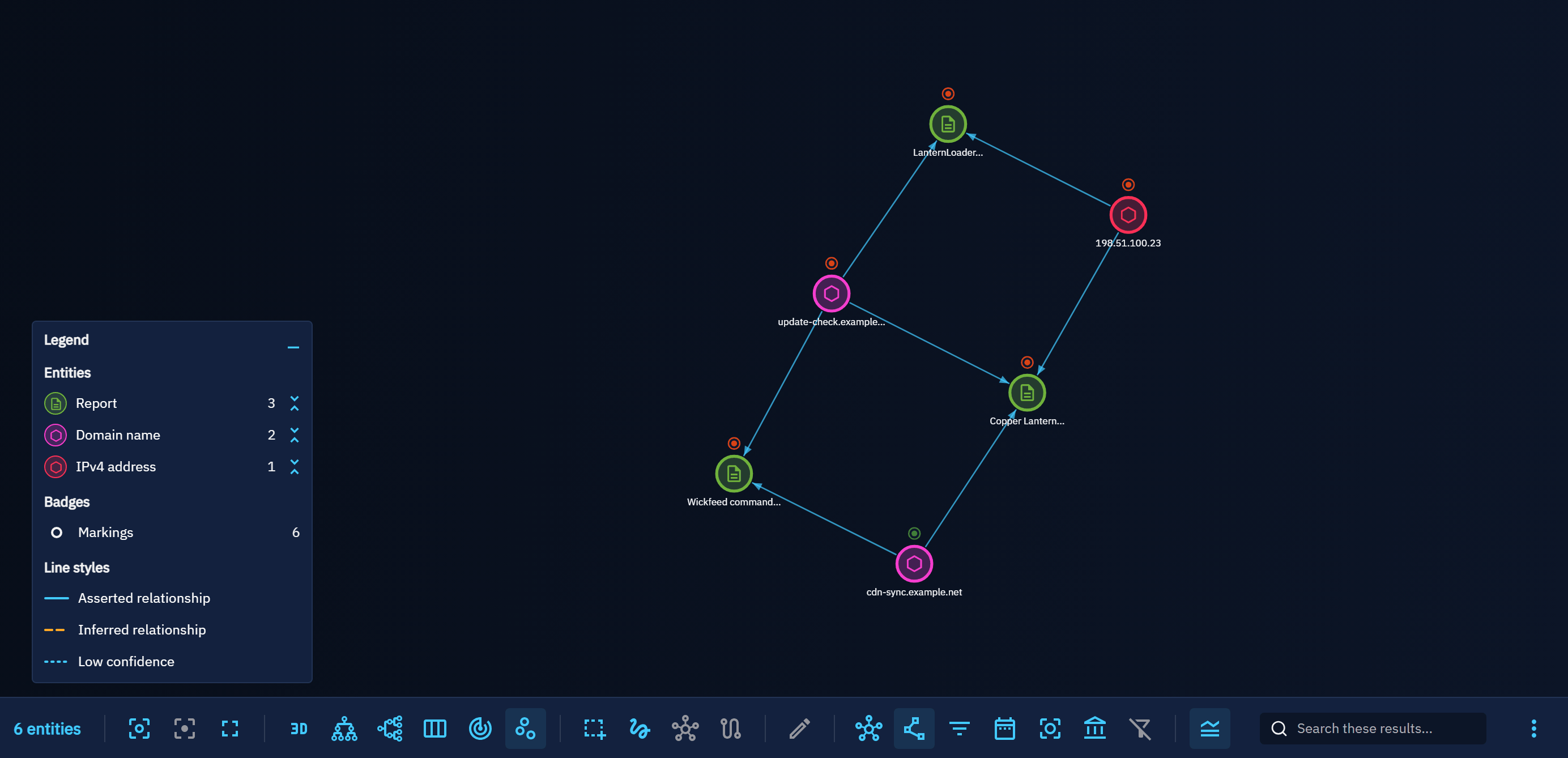
Task: Open the calendar time range icon
Action: (x=1004, y=728)
